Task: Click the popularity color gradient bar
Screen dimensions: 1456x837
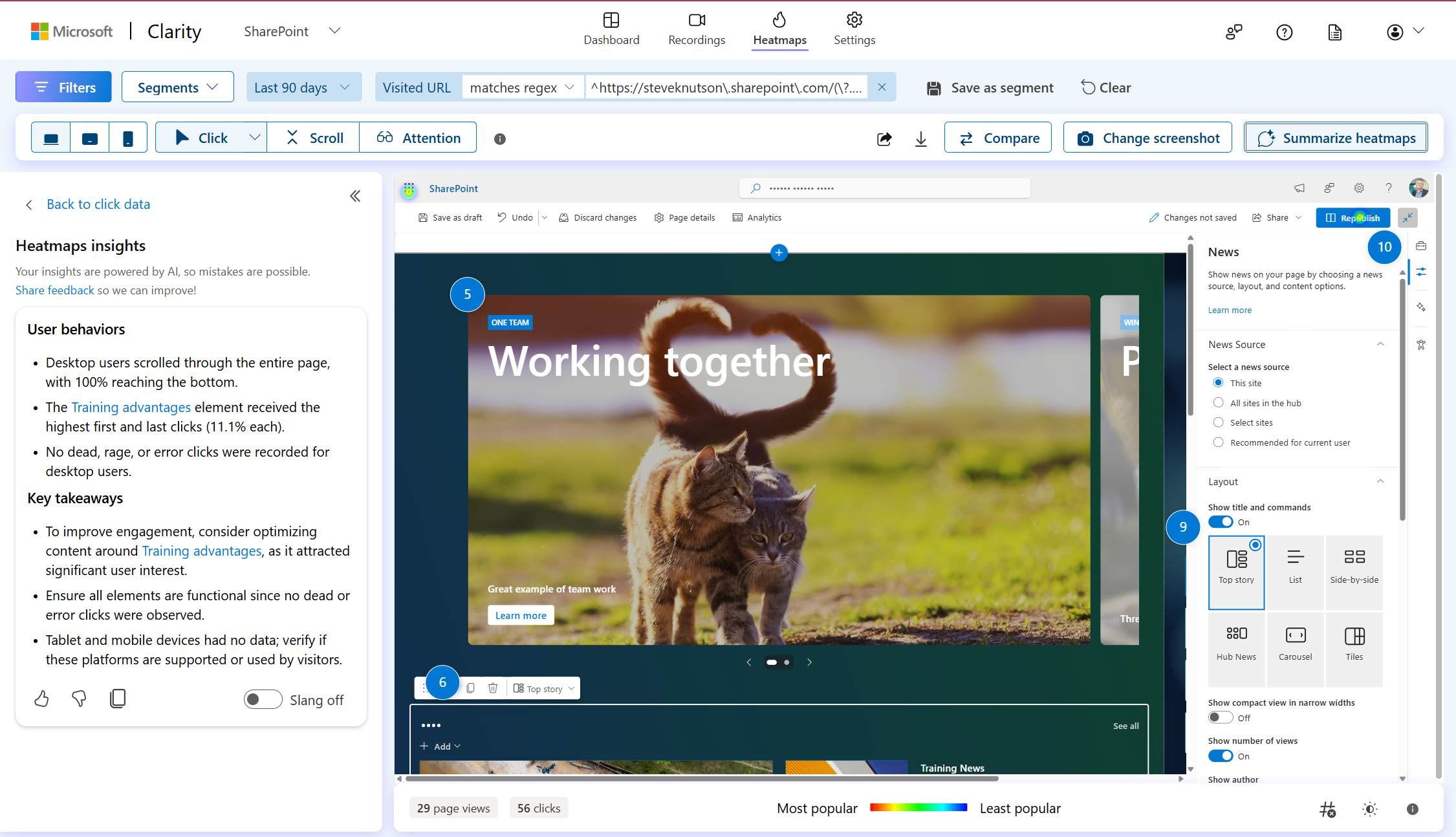Action: pos(918,807)
